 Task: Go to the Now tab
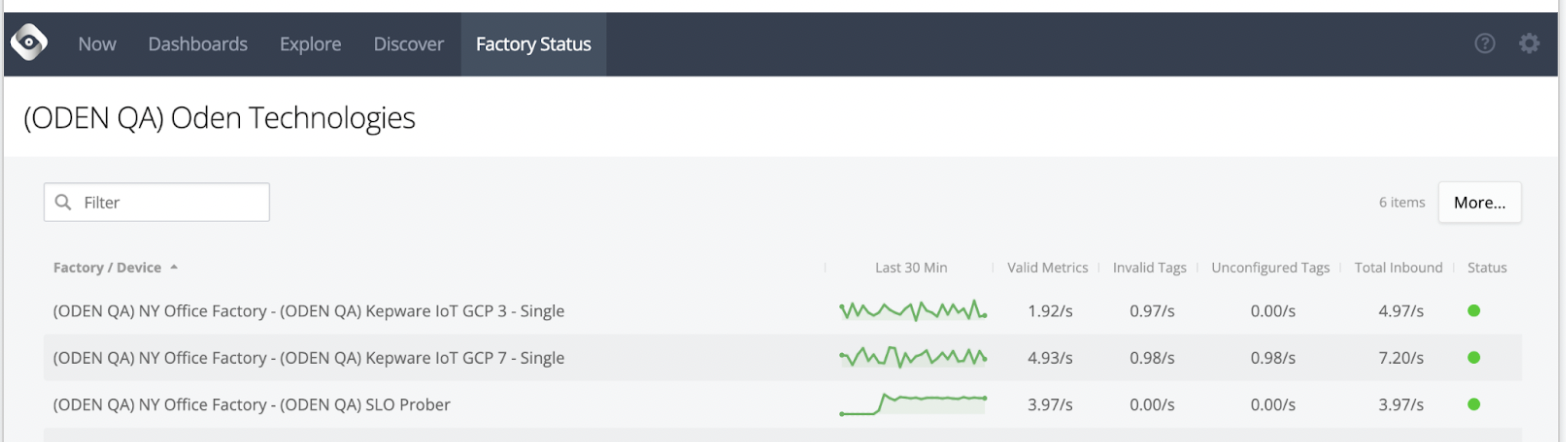[x=97, y=44]
